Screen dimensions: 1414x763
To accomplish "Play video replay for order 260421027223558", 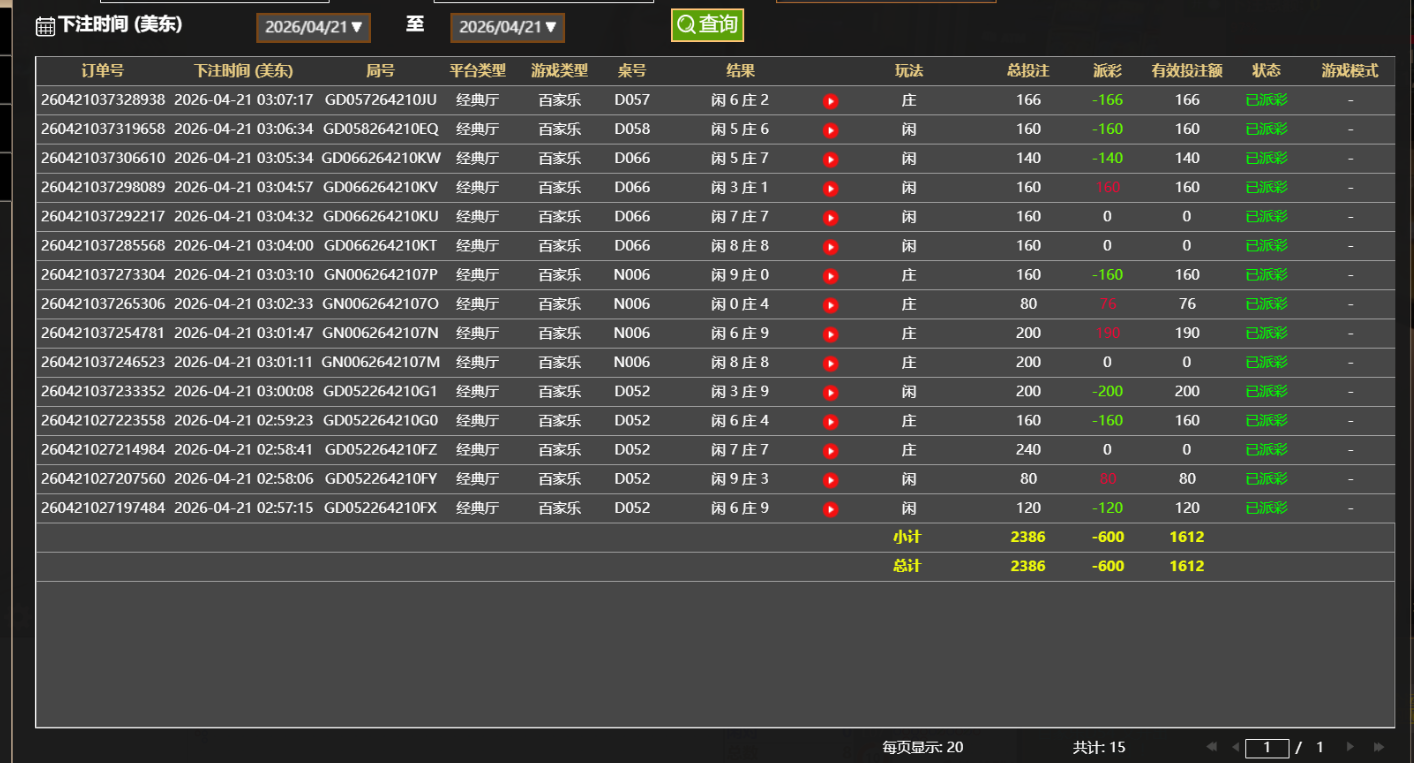I will pyautogui.click(x=830, y=422).
